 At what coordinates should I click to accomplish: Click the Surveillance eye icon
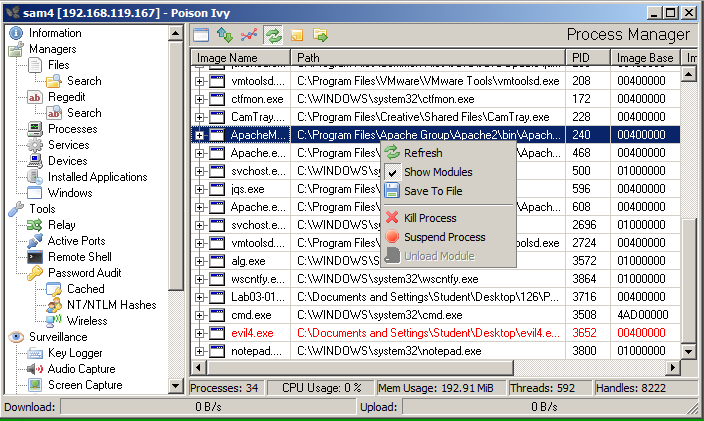(x=16, y=337)
